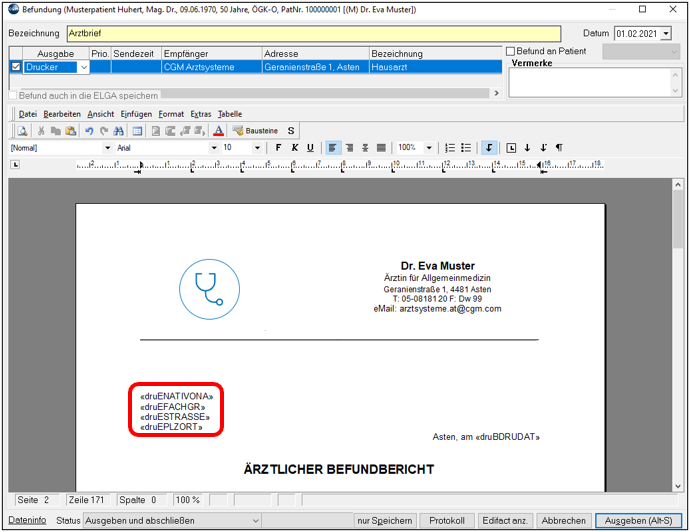Image resolution: width=690 pixels, height=532 pixels.
Task: Open the font size 10 dropdown
Action: (257, 148)
